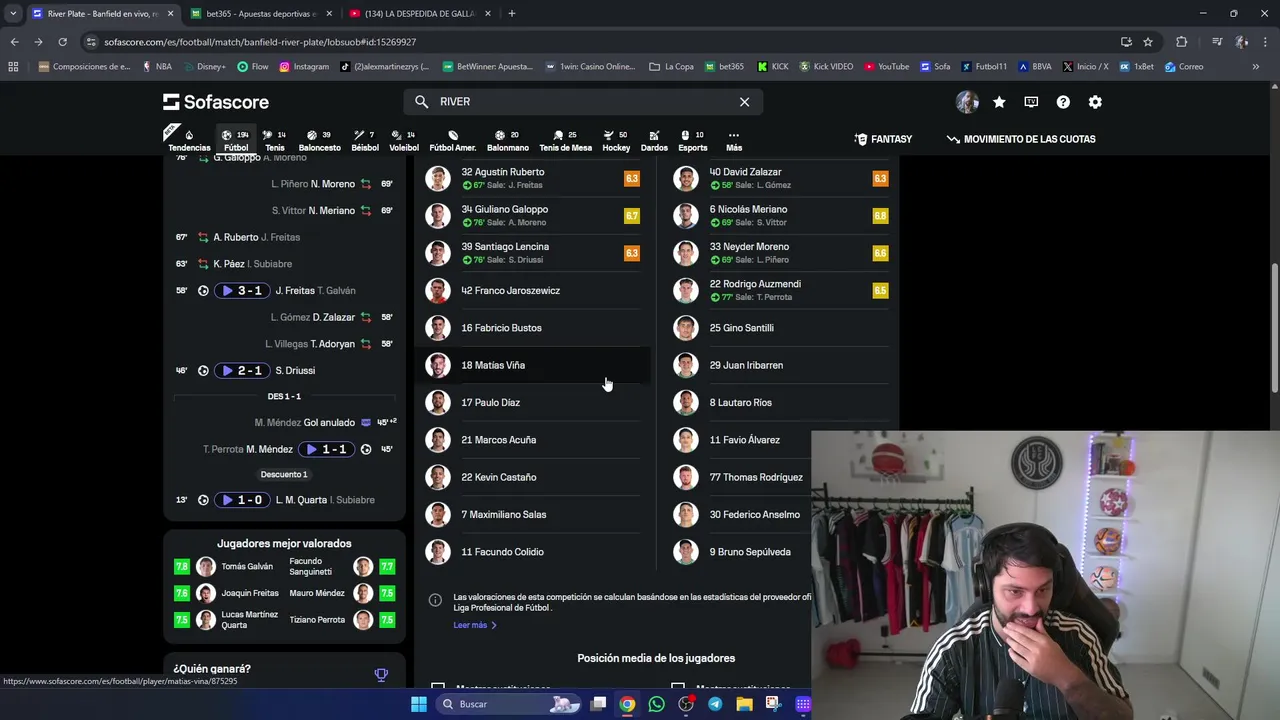
Task: Switch to the Baloncesto sport tab
Action: click(319, 140)
